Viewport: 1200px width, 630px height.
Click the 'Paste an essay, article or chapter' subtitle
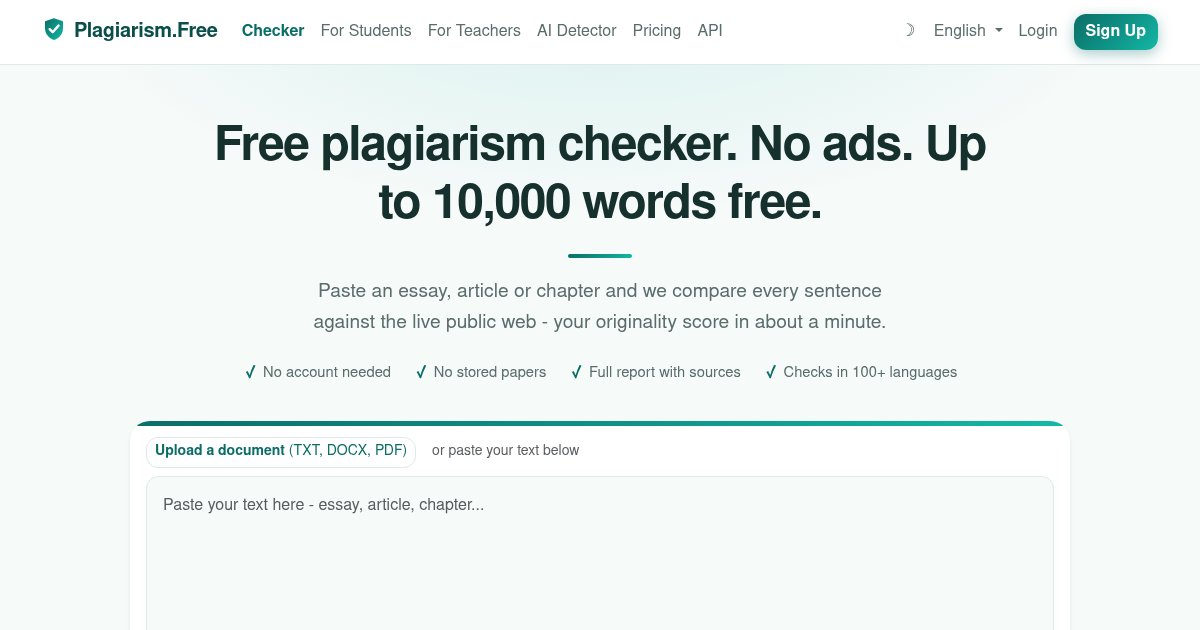[600, 306]
